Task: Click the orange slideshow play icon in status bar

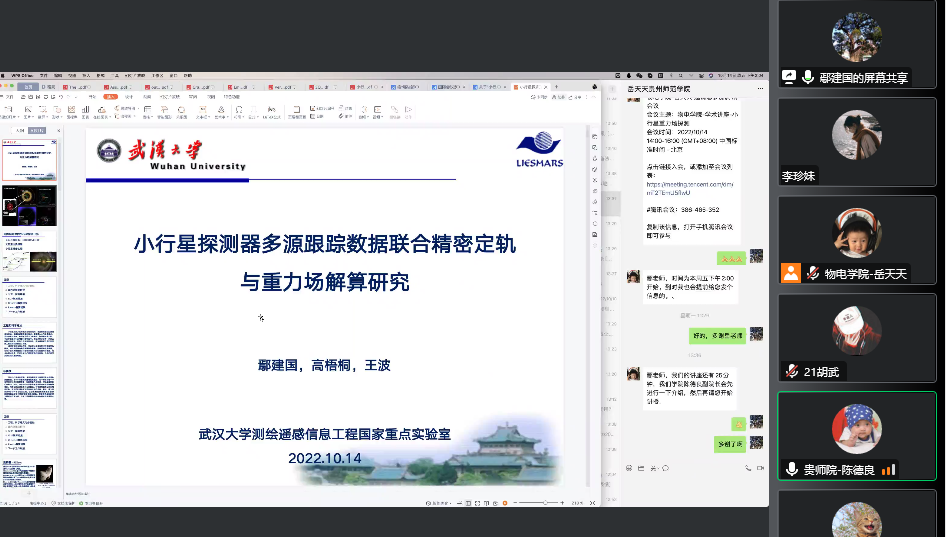Action: point(505,503)
